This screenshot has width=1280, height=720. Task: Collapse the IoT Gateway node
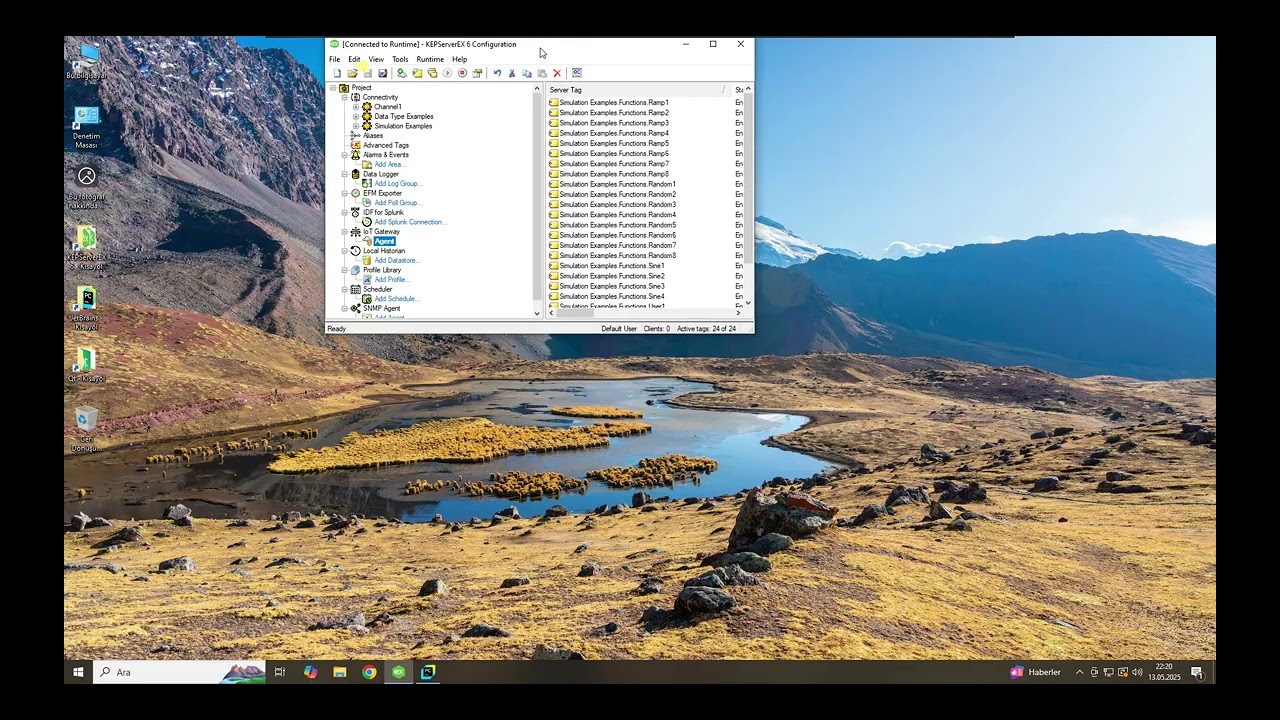345,232
